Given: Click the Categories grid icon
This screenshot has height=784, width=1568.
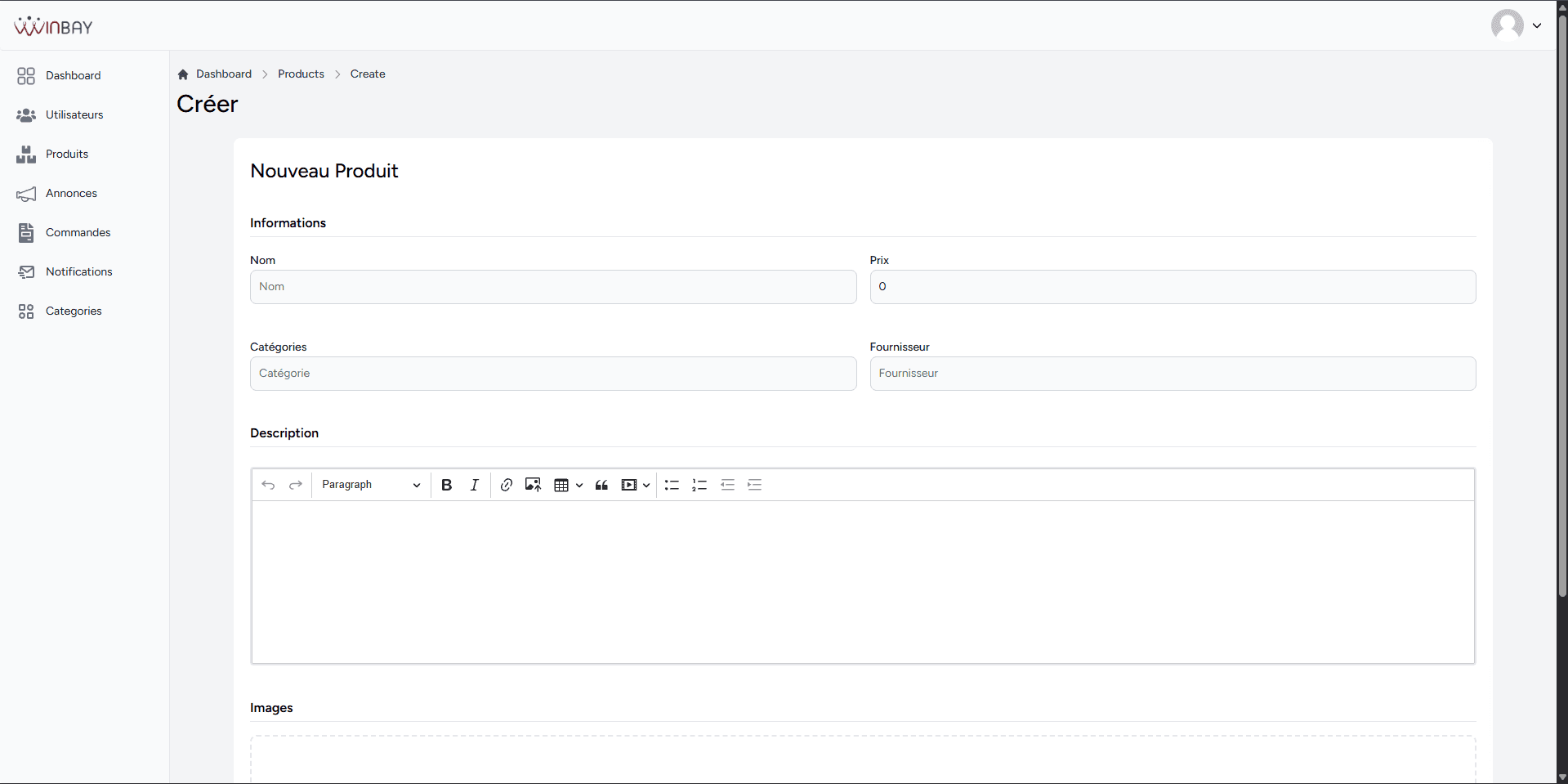Looking at the screenshot, I should tap(26, 311).
